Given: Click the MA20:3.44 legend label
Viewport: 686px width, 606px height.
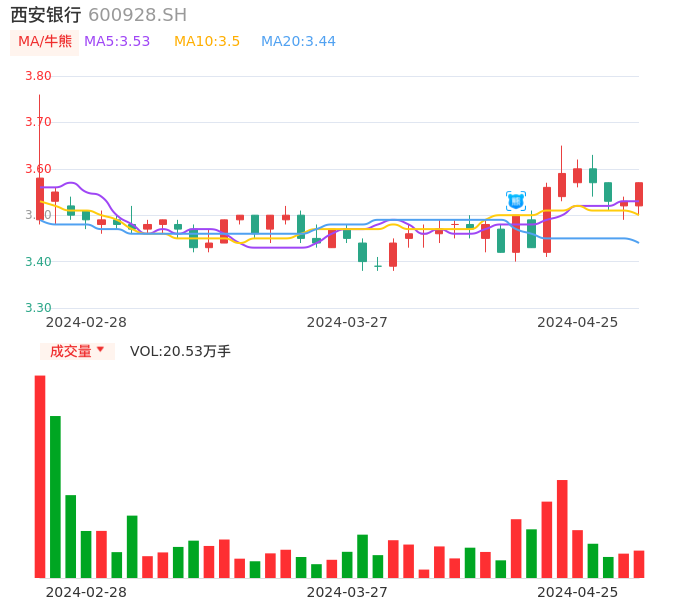Looking at the screenshot, I should (298, 42).
